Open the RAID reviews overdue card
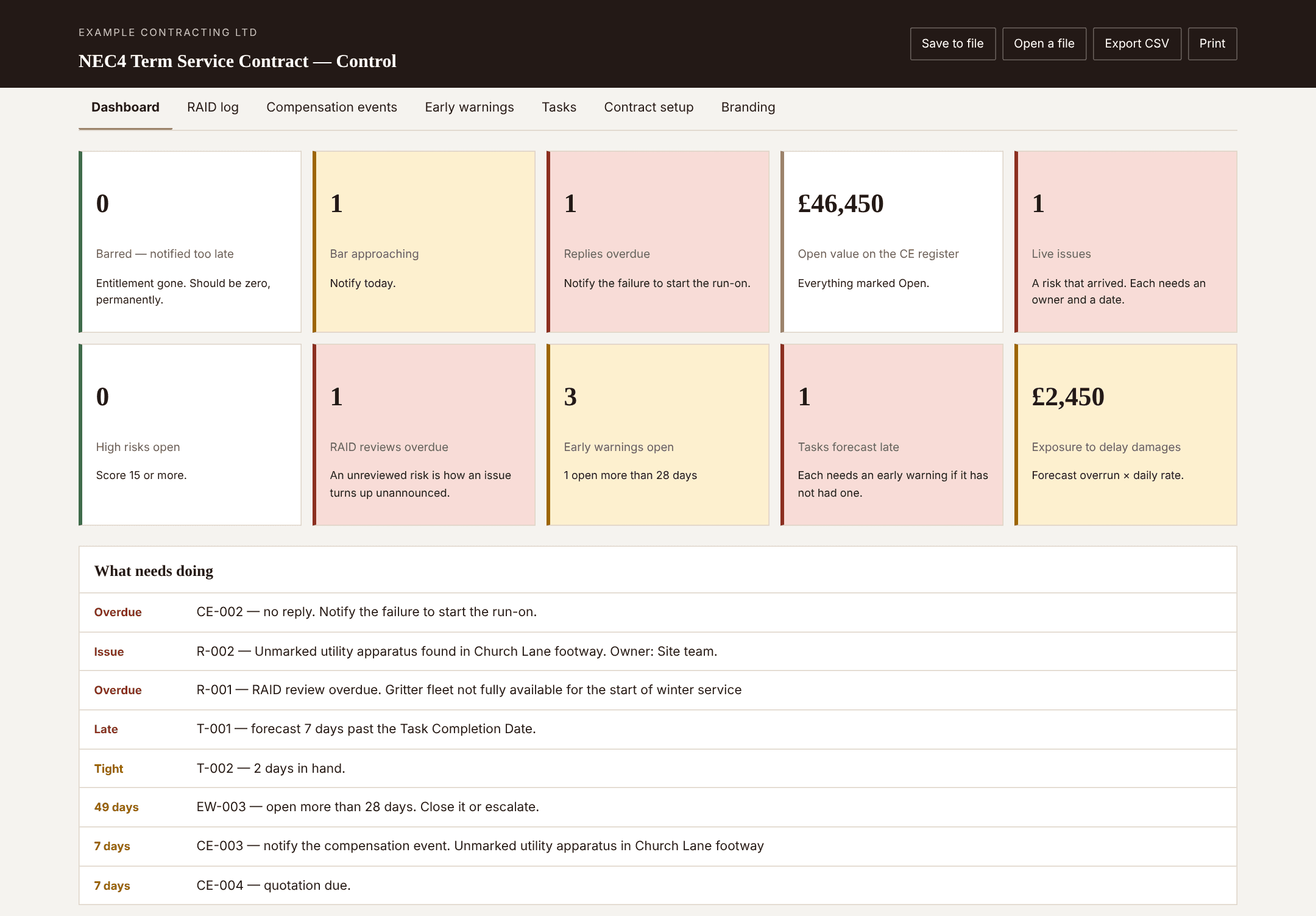 (x=424, y=435)
